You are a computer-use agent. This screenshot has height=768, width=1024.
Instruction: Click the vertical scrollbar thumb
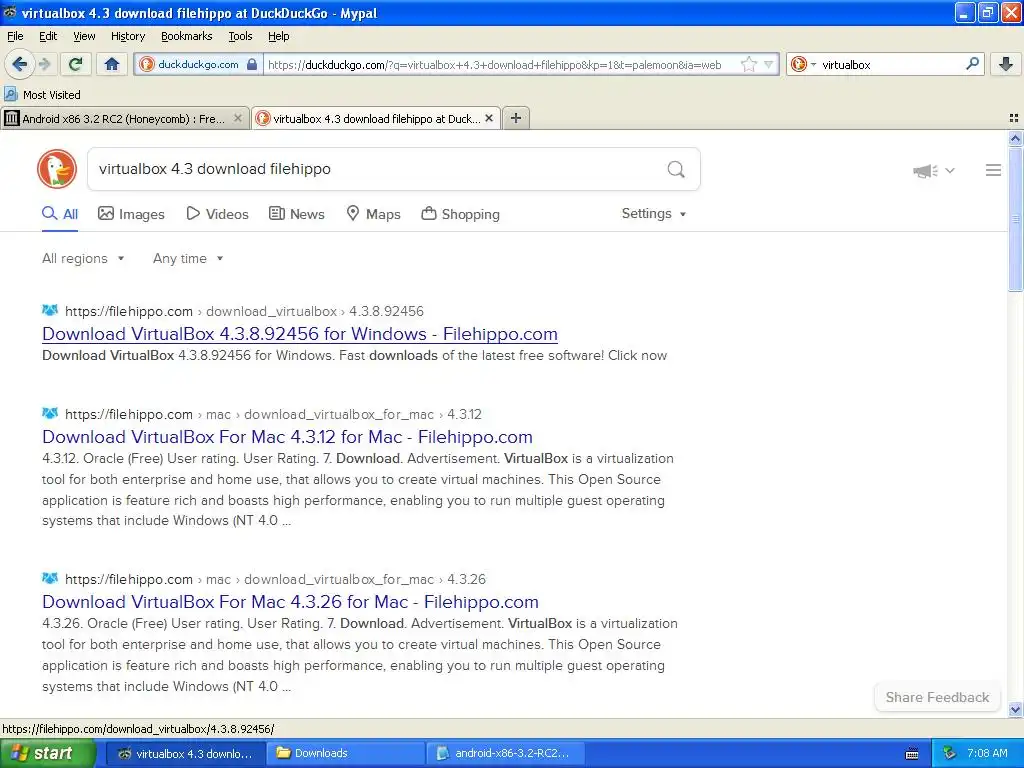tap(1015, 219)
